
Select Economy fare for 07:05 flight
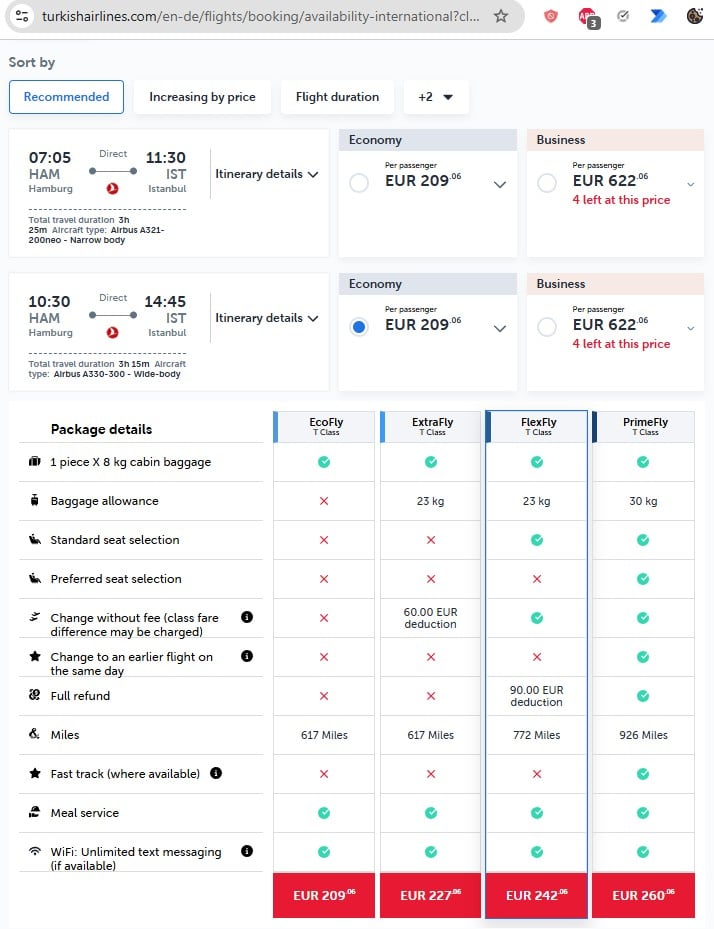pos(359,182)
